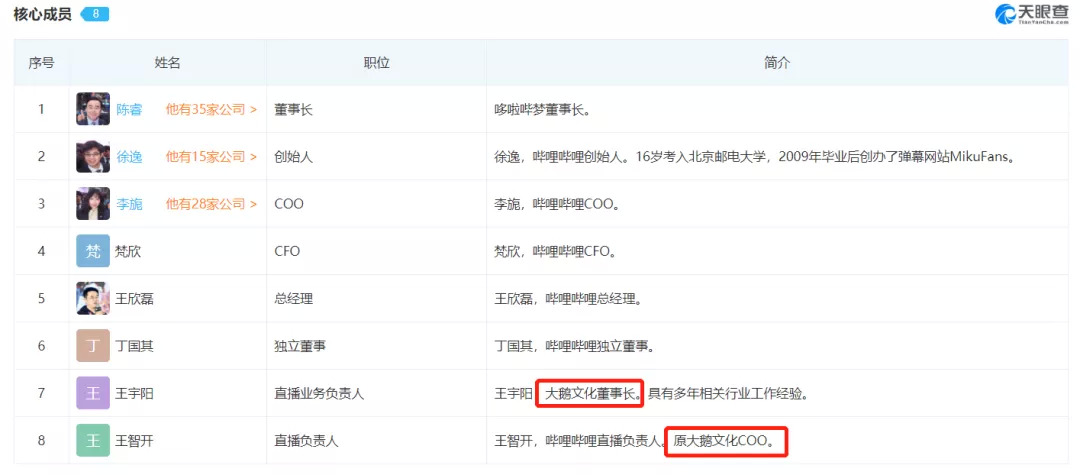
Task: Expand 他有35家公司 for 陈睿
Action: 211,109
